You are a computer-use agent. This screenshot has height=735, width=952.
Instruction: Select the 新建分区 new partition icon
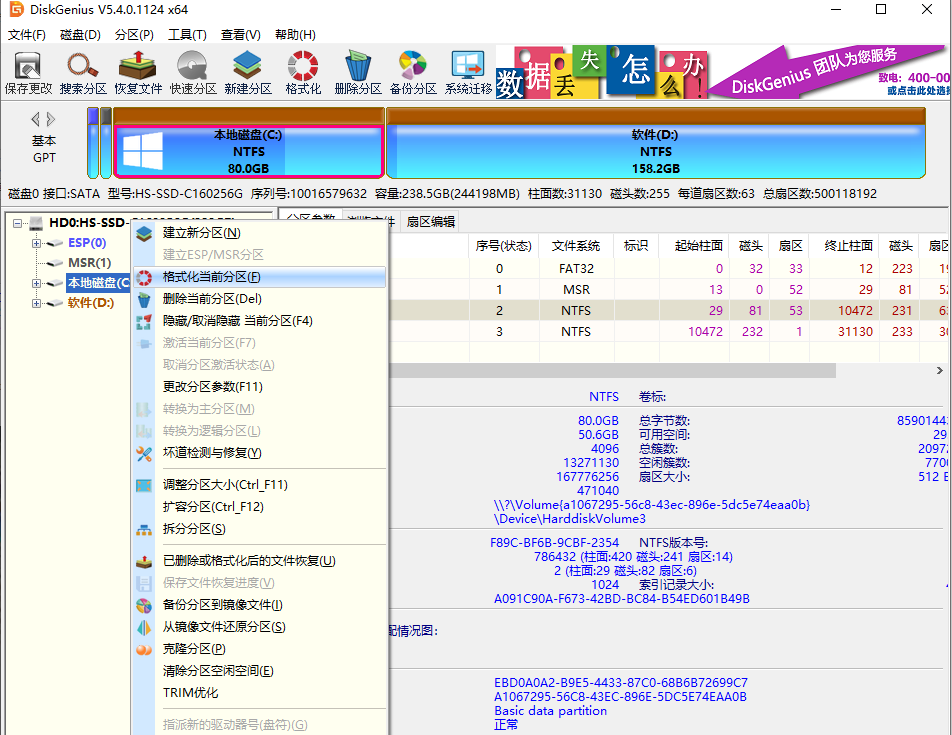click(x=247, y=70)
